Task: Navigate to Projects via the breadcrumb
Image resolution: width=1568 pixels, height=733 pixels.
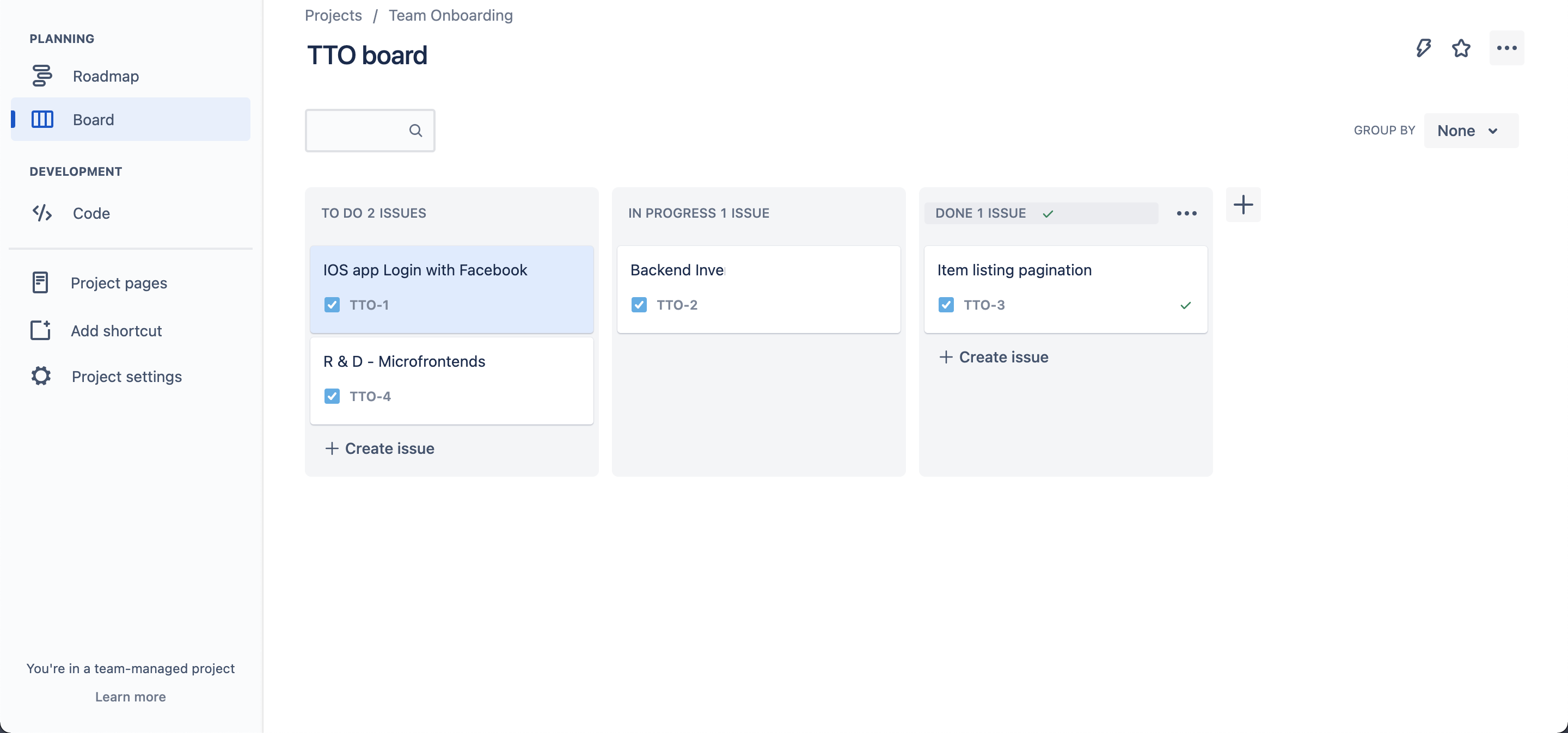Action: click(332, 15)
